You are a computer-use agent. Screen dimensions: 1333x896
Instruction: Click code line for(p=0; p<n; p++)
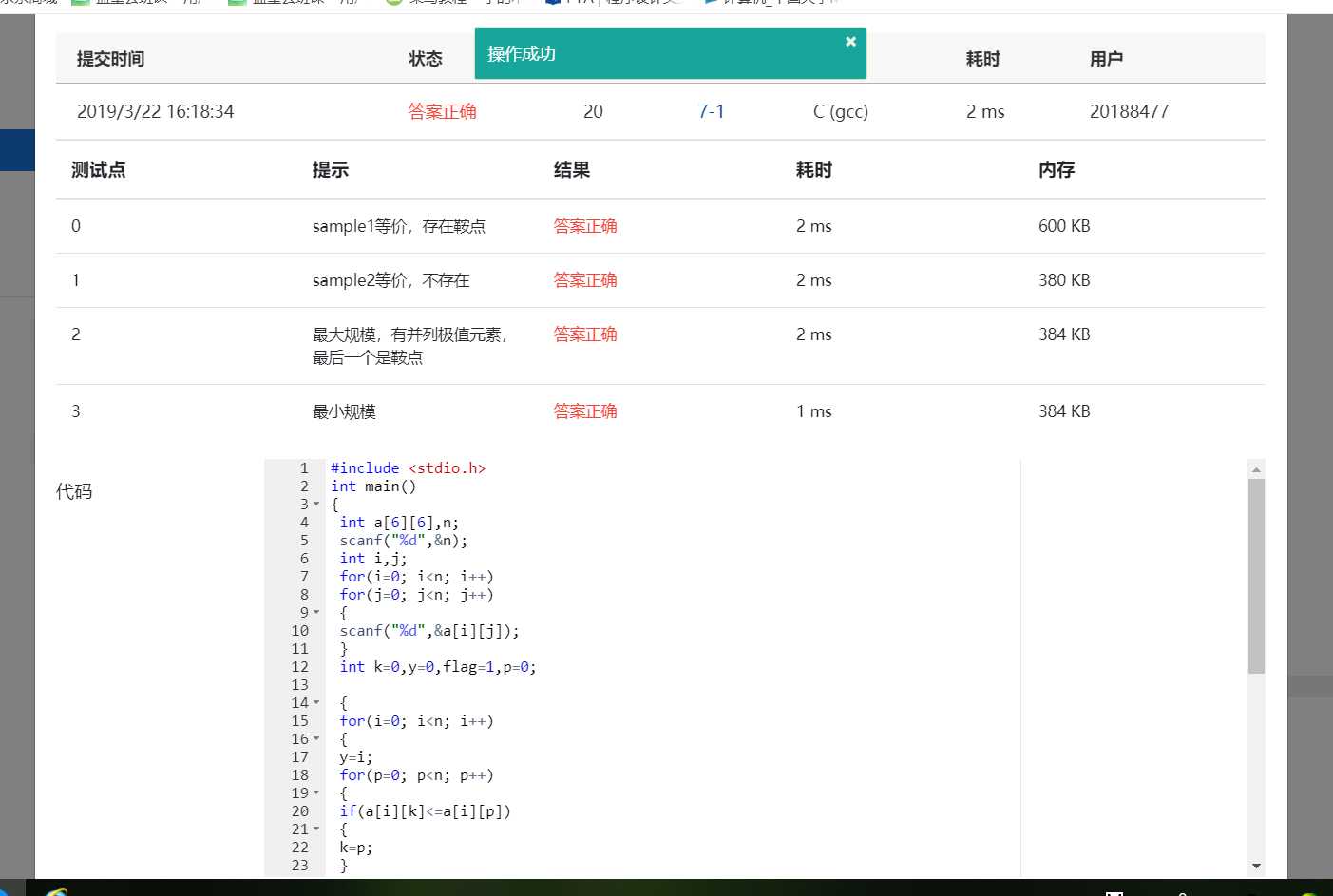(x=416, y=775)
